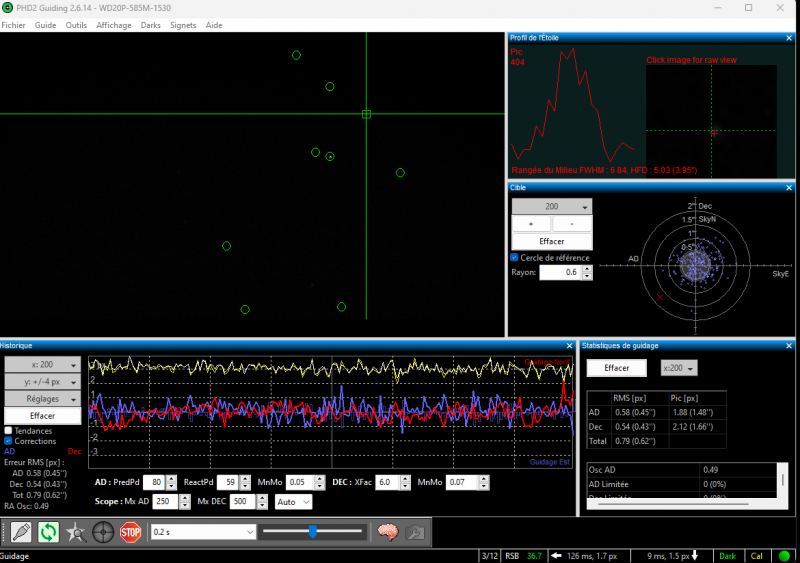
Task: Open the Réglages dropdown
Action: coord(42,399)
